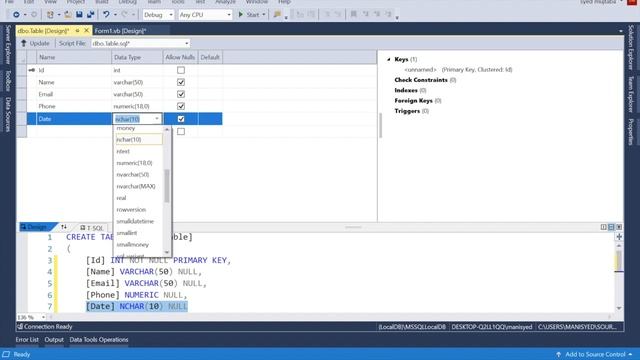
Task: Select smallint from the type list
Action: tap(127, 233)
